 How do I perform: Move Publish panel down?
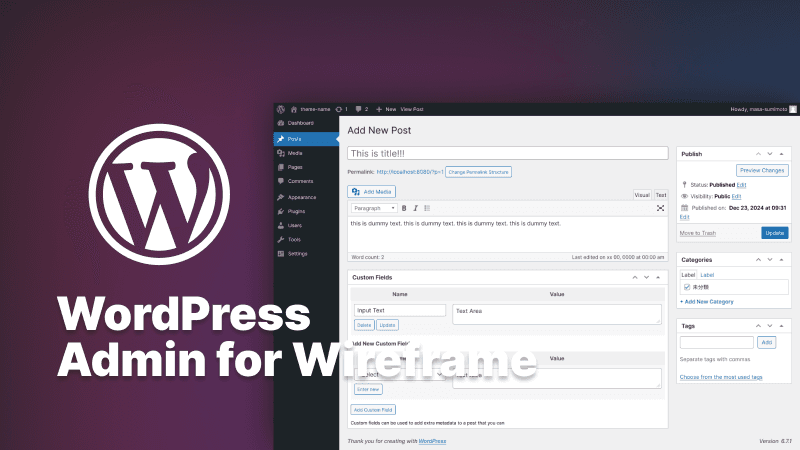pyautogui.click(x=770, y=154)
